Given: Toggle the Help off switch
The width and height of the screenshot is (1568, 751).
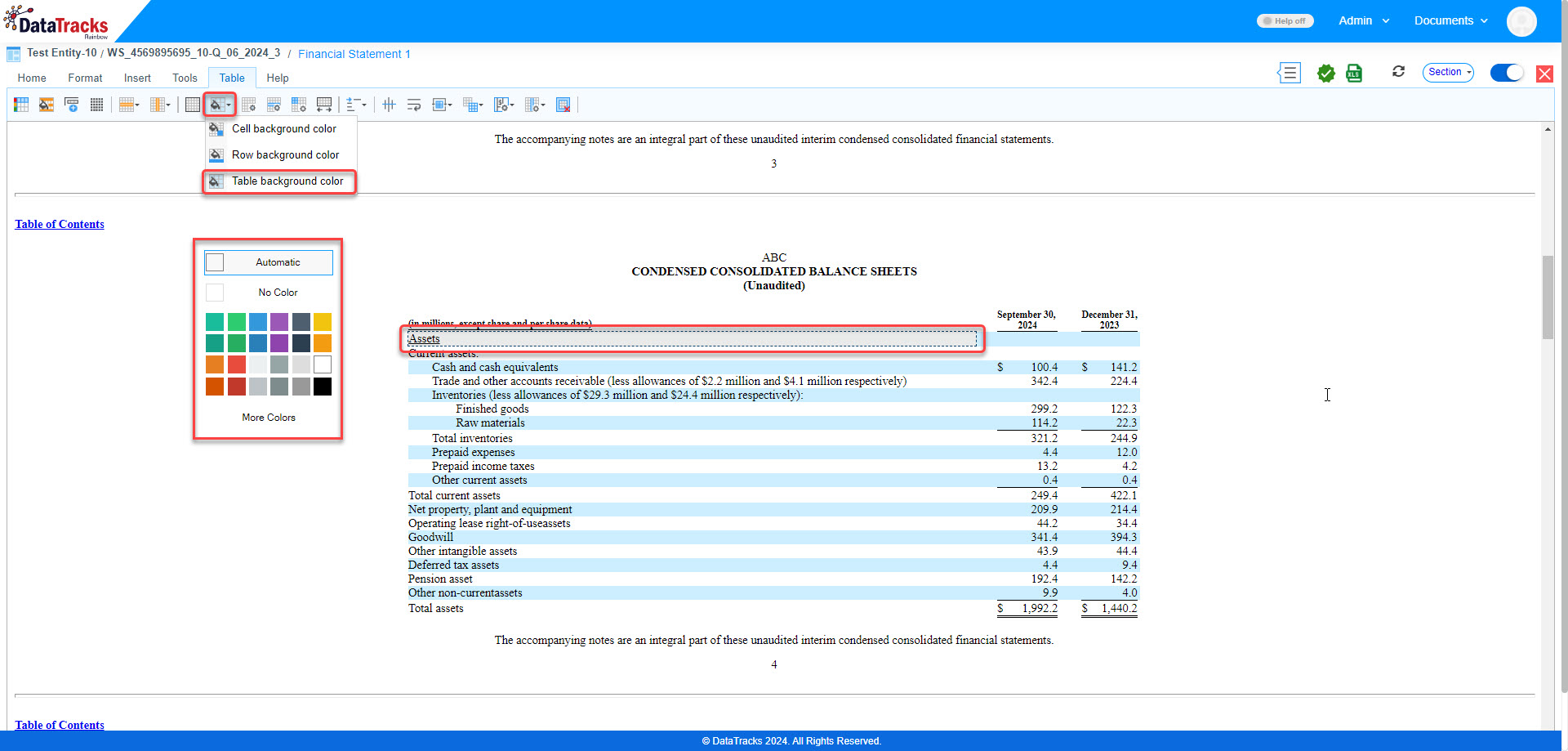Looking at the screenshot, I should tap(1285, 21).
